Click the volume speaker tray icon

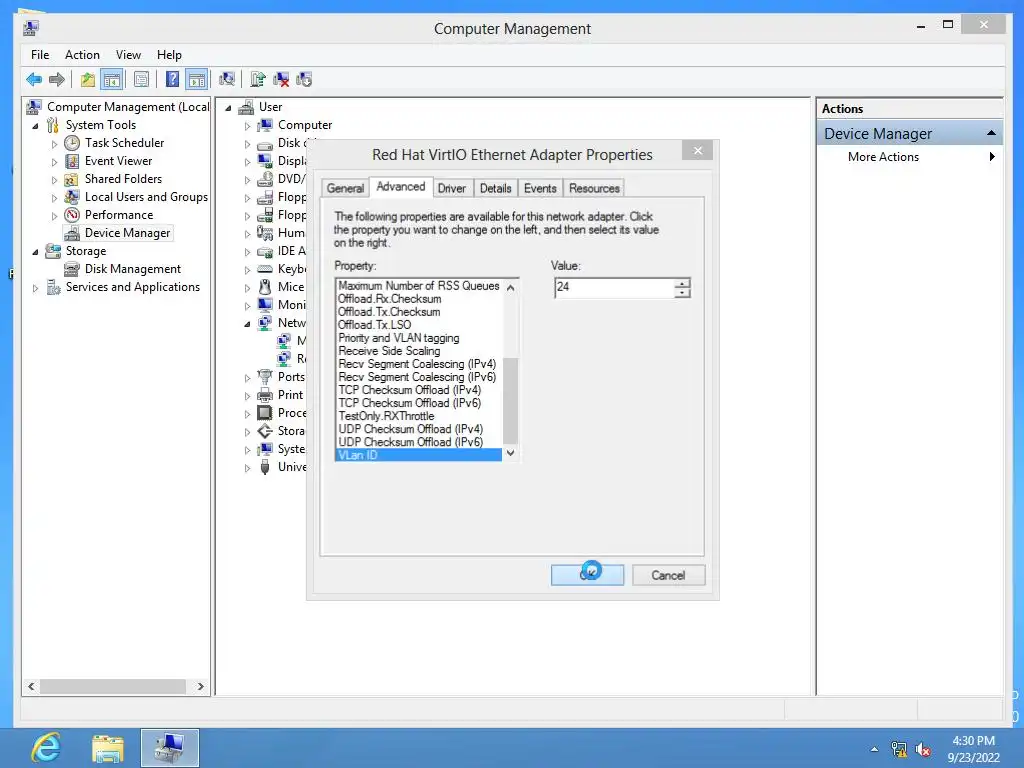pyautogui.click(x=923, y=750)
